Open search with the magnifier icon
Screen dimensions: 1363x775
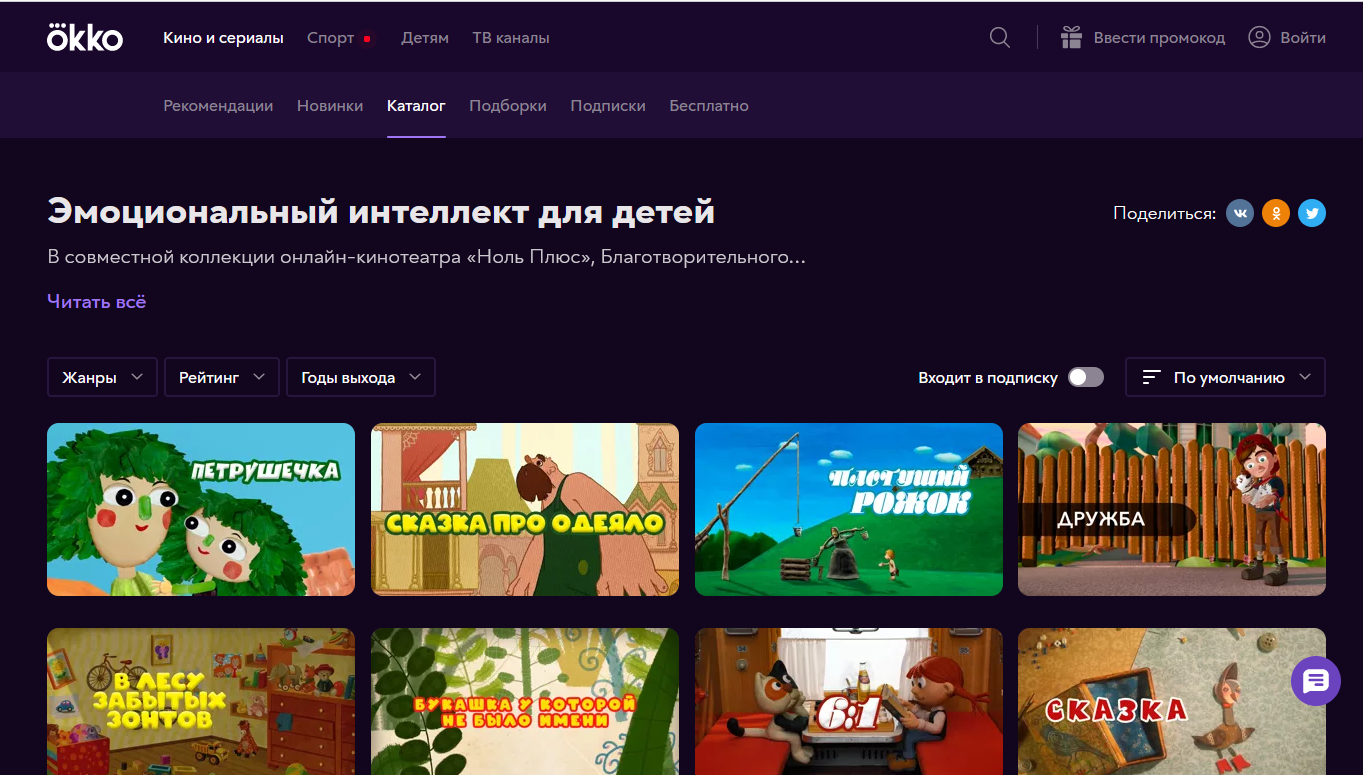pos(999,38)
